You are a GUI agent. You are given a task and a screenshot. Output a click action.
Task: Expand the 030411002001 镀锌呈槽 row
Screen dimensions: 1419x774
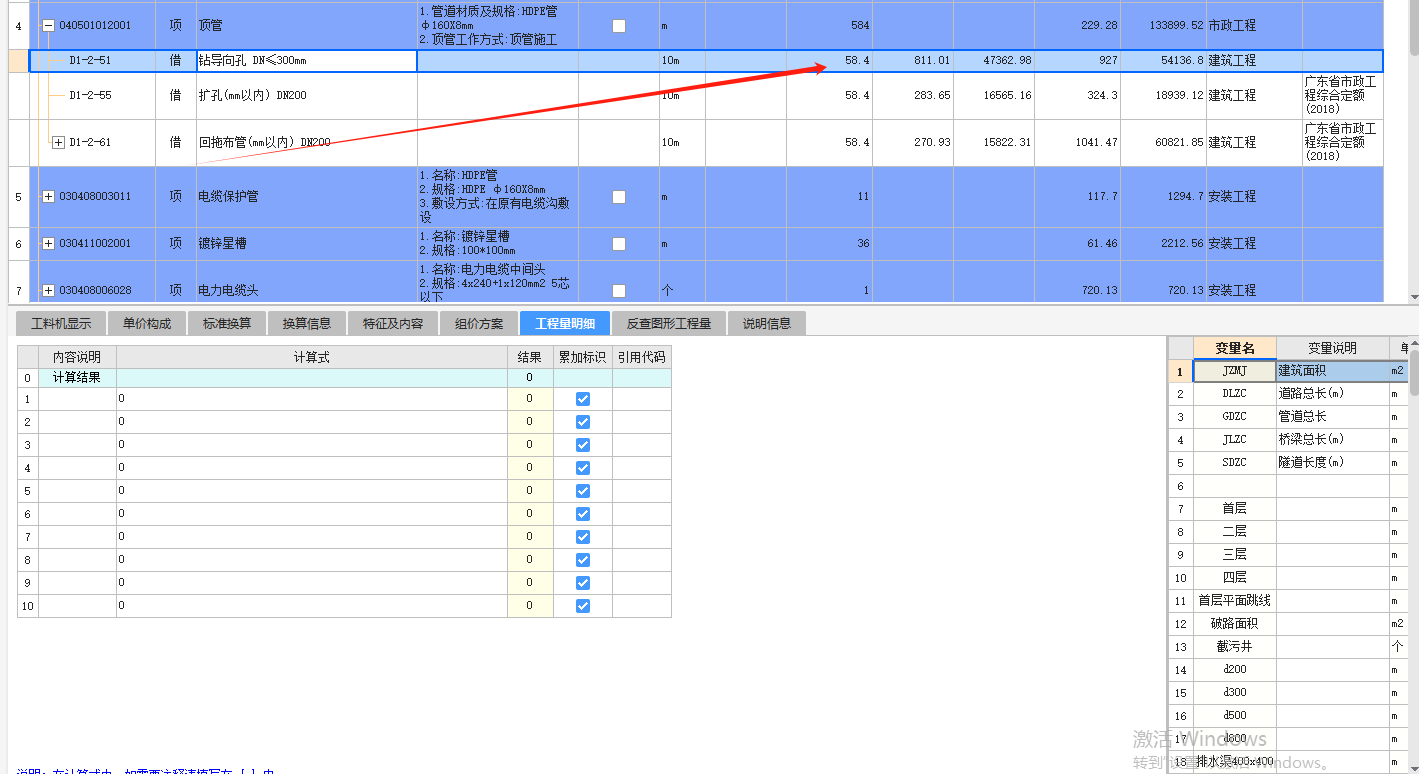tap(48, 244)
